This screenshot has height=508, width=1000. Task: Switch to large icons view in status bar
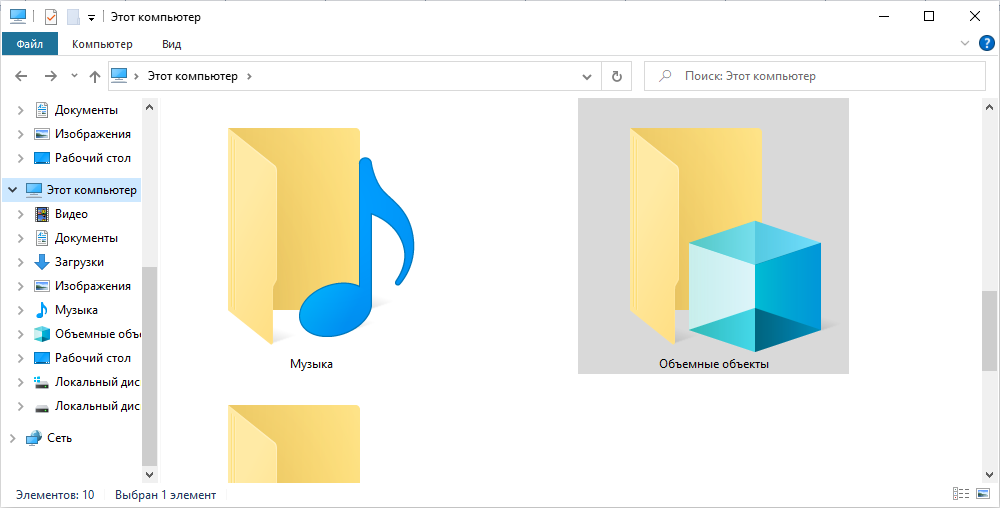point(983,494)
